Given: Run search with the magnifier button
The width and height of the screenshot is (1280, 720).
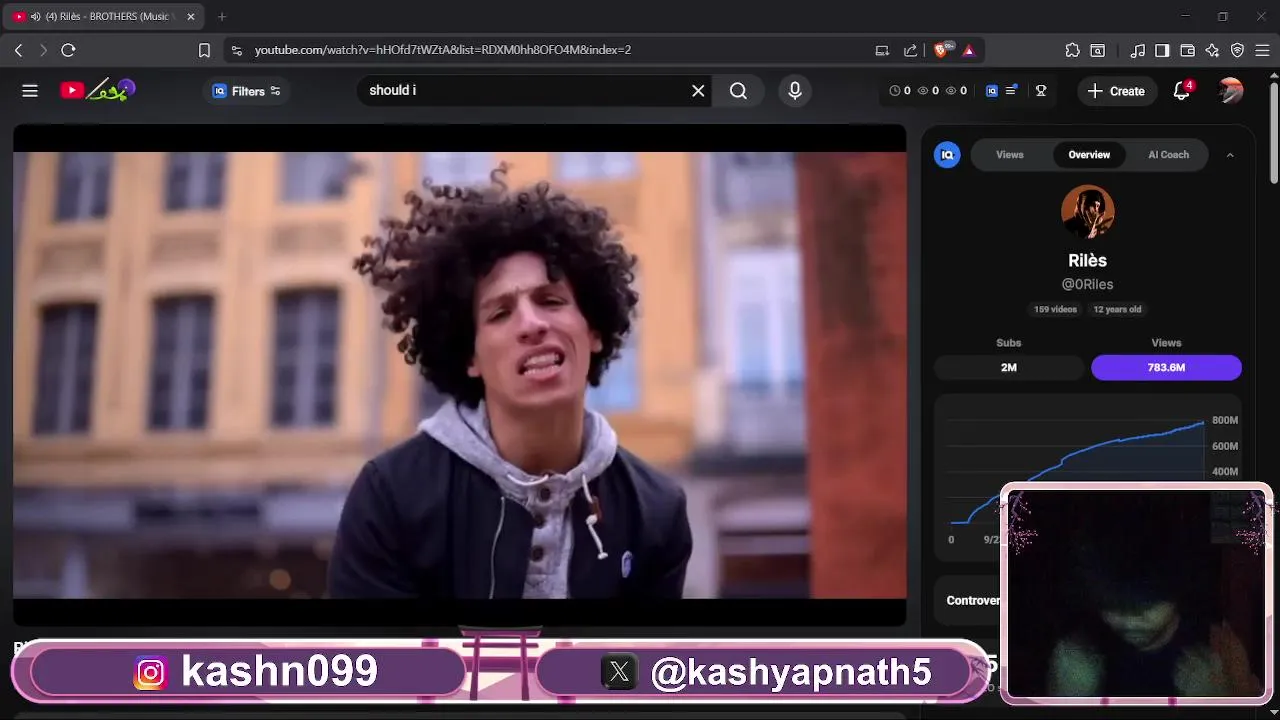Looking at the screenshot, I should point(738,91).
